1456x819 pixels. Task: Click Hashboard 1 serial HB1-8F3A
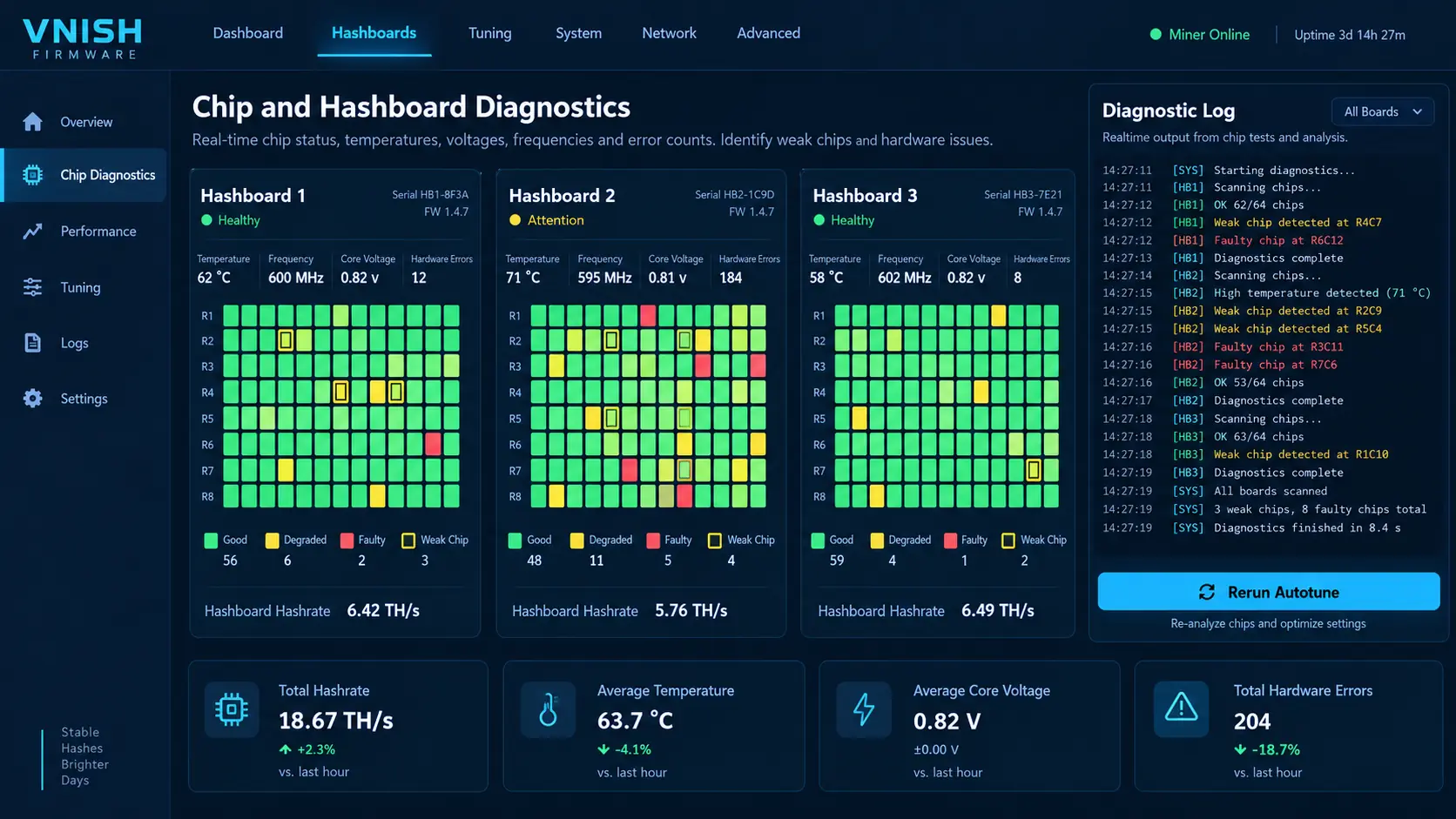click(x=430, y=195)
